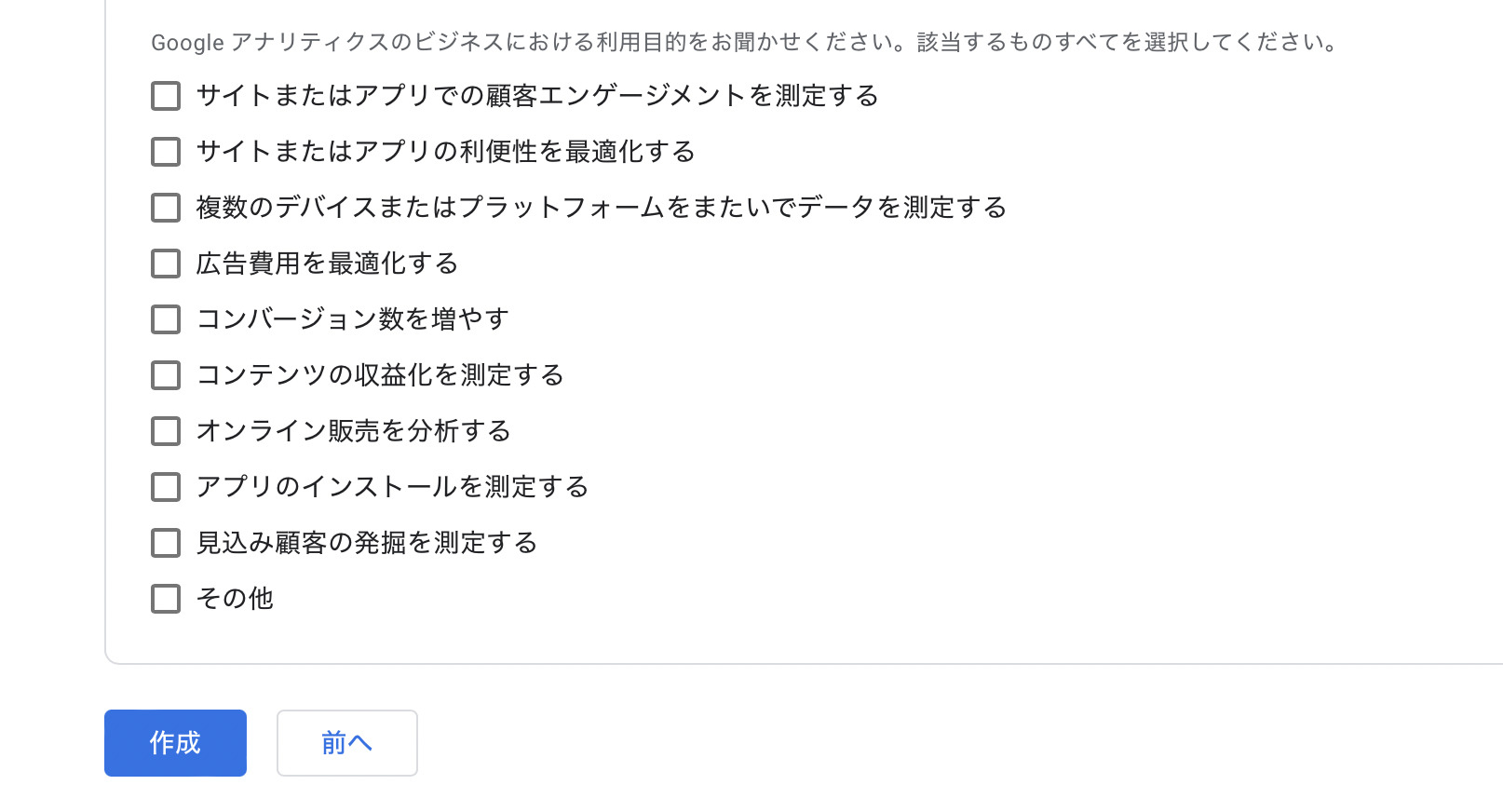Select the 広告費用を最適化する checkbox
The width and height of the screenshot is (1503, 812).
pos(166,264)
